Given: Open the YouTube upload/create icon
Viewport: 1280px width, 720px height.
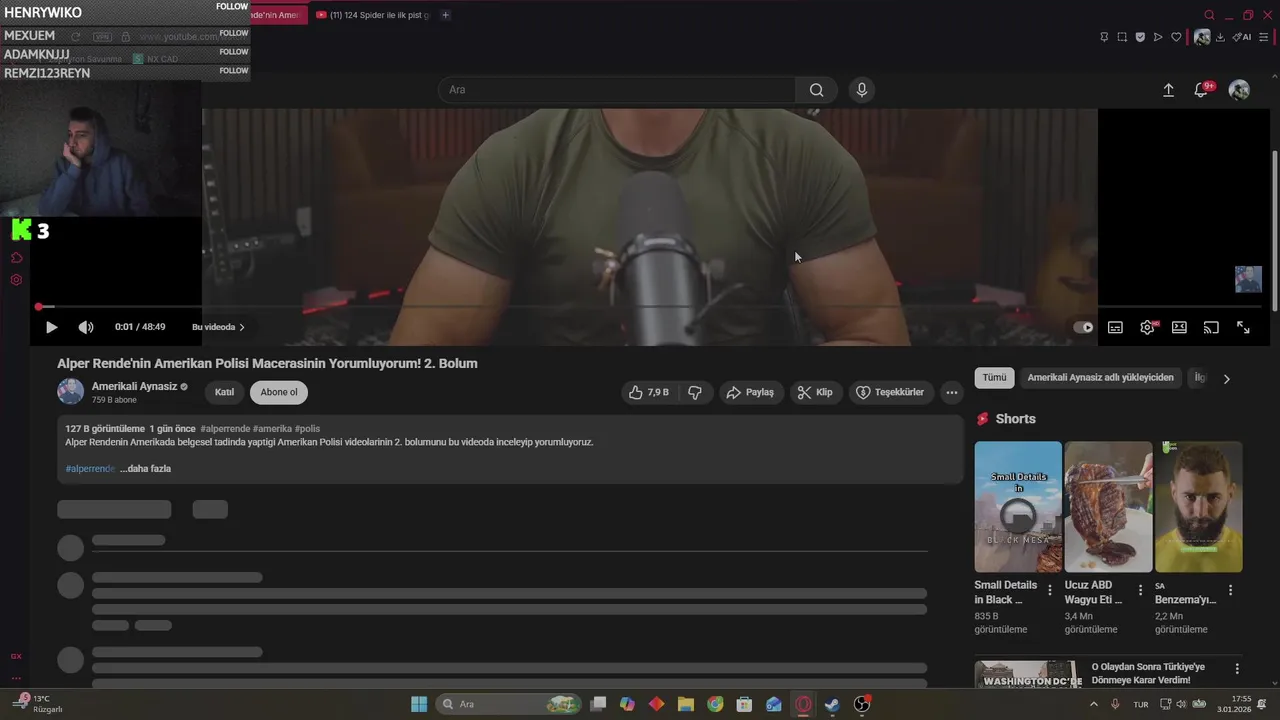Looking at the screenshot, I should [1168, 90].
